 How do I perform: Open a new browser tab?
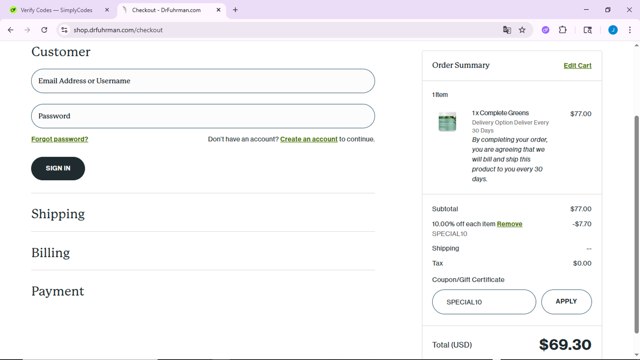click(x=235, y=10)
